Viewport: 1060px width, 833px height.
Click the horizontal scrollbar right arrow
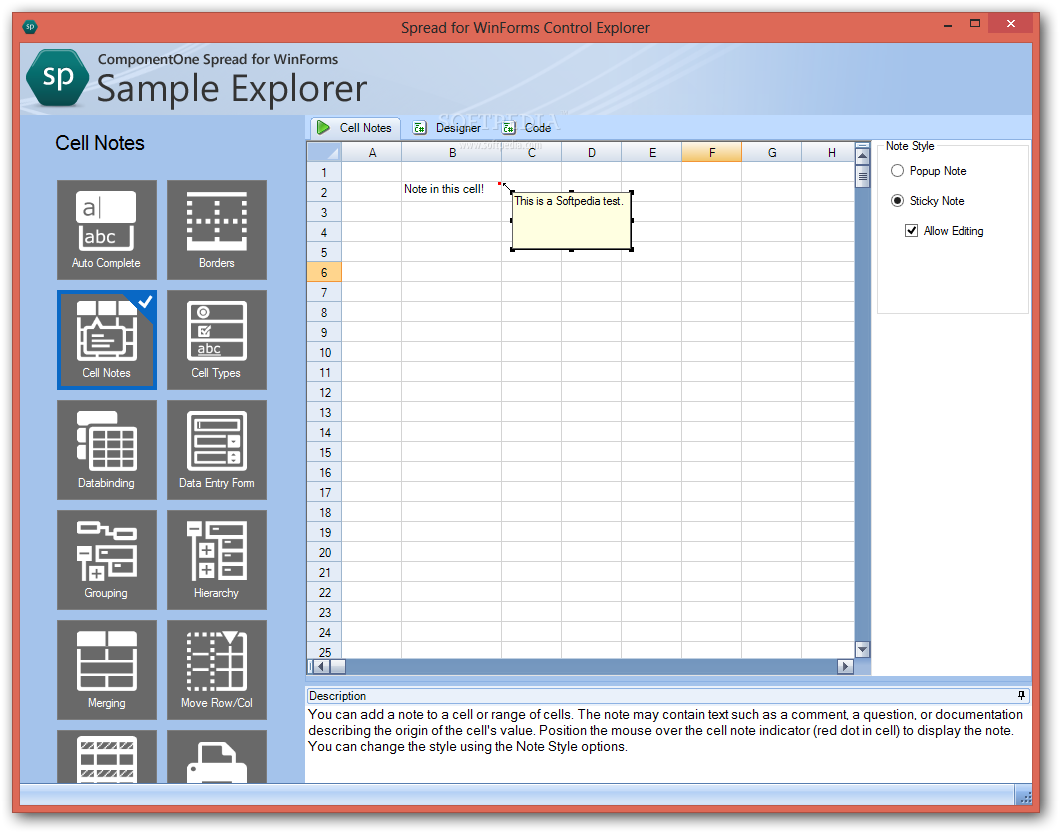(845, 666)
